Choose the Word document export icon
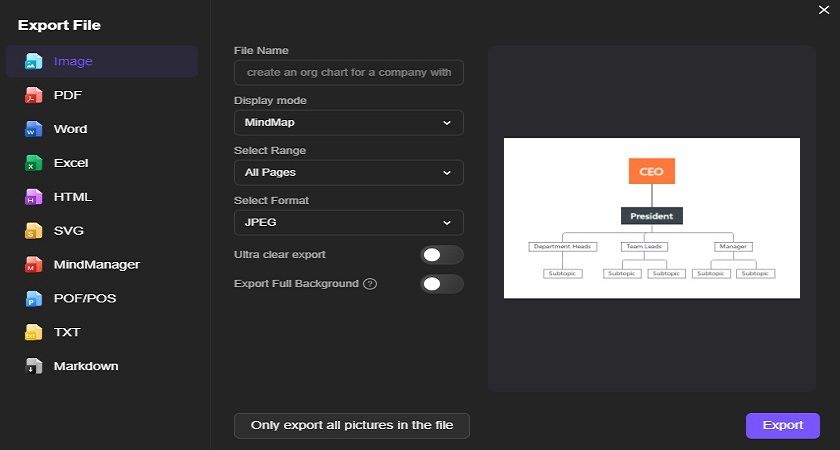The width and height of the screenshot is (840, 450). [x=33, y=129]
